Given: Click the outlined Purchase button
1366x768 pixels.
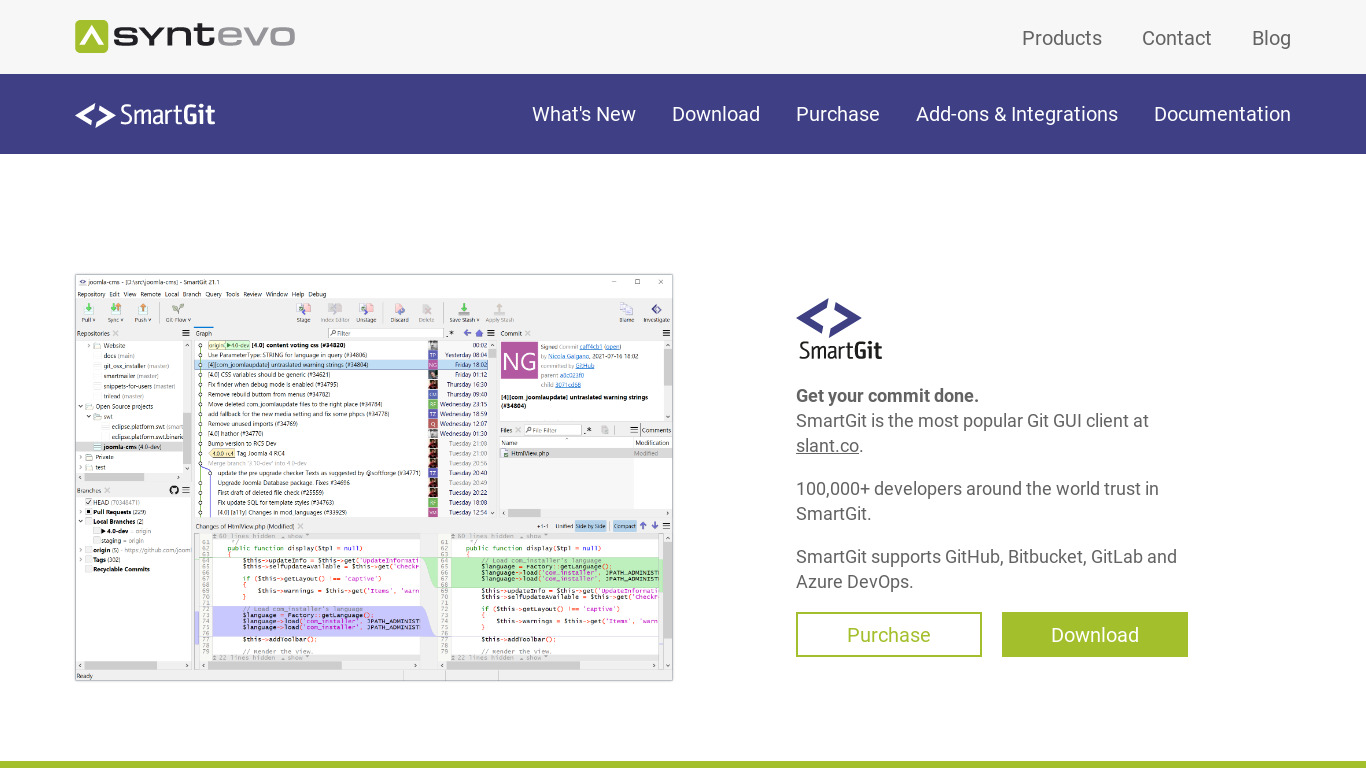Looking at the screenshot, I should click(x=889, y=635).
